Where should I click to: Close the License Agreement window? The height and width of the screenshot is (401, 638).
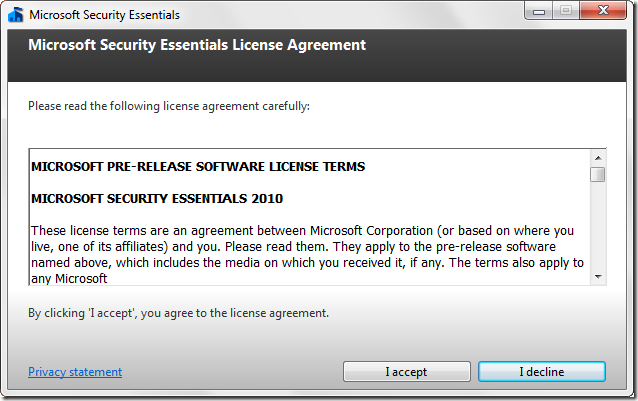(601, 12)
